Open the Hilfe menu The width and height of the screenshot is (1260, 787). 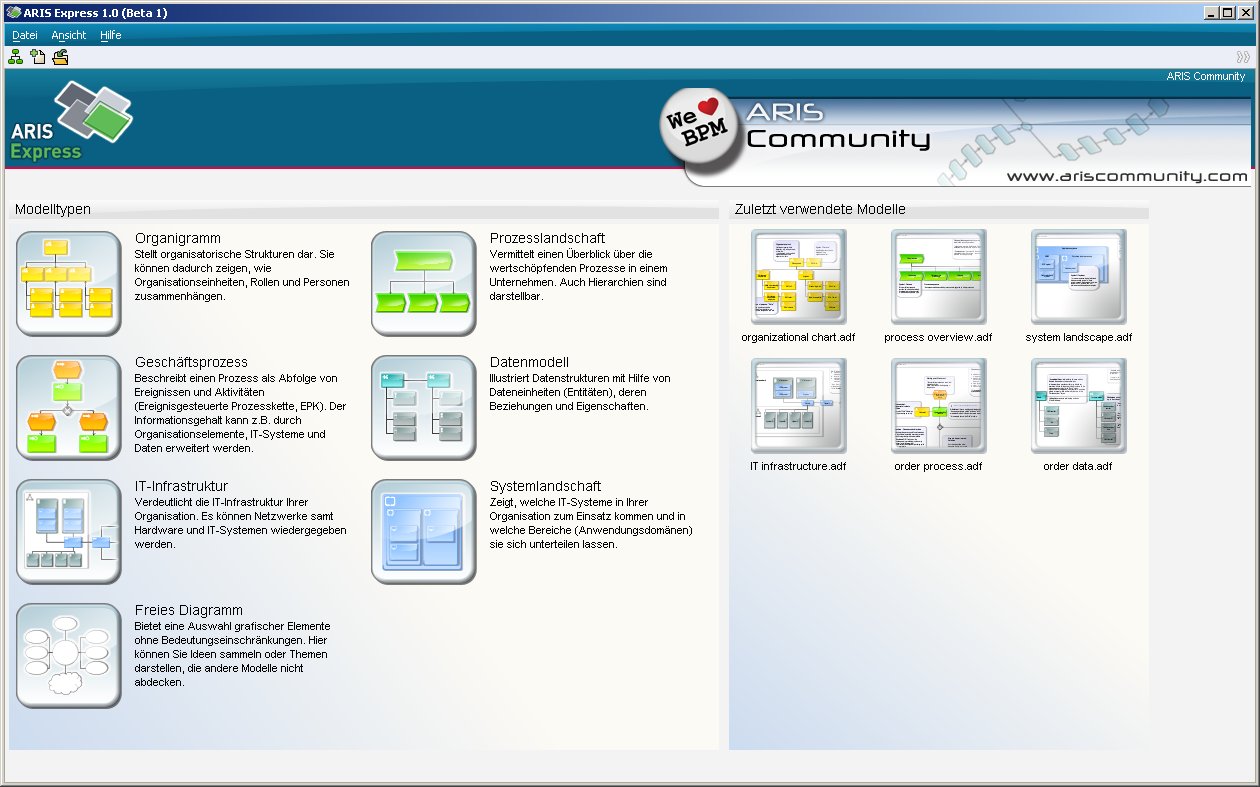pyautogui.click(x=111, y=35)
